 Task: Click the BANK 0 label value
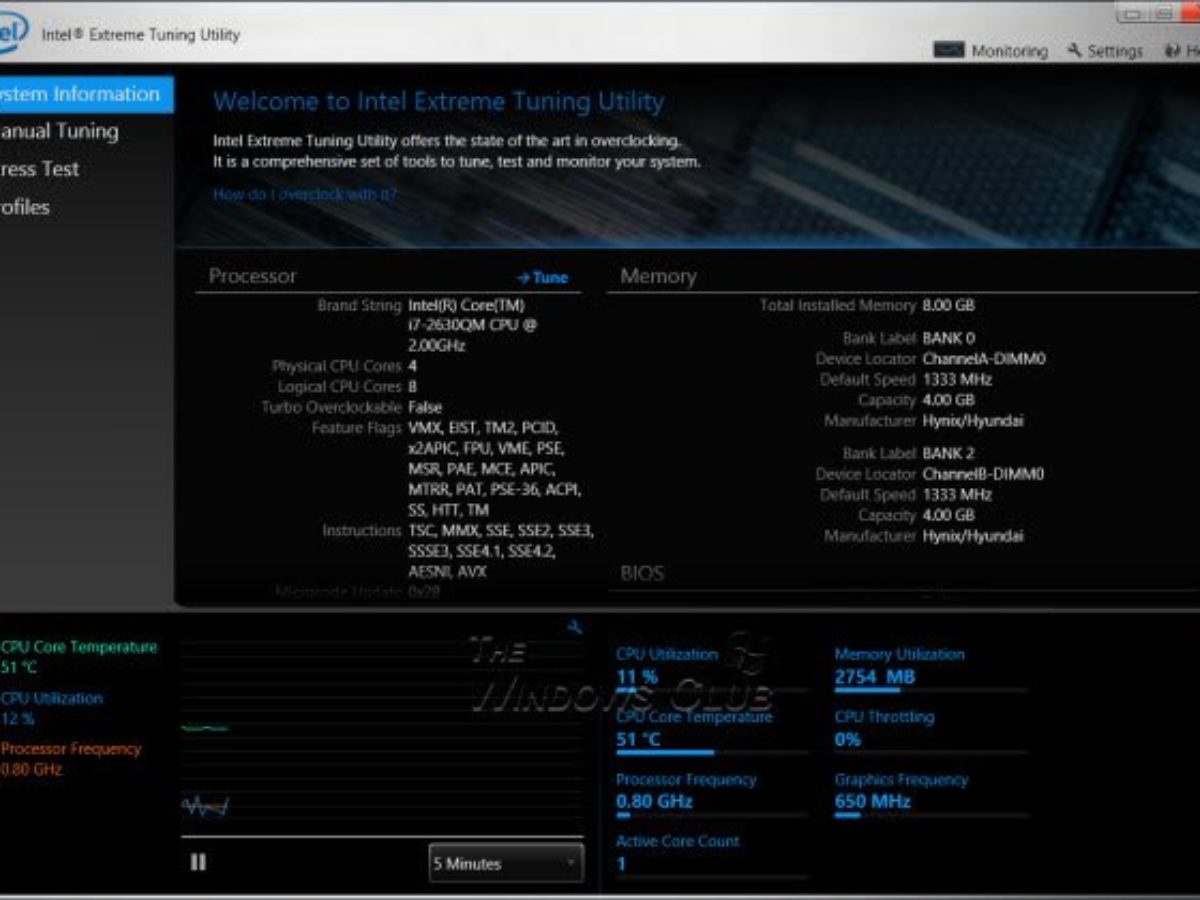click(x=948, y=338)
